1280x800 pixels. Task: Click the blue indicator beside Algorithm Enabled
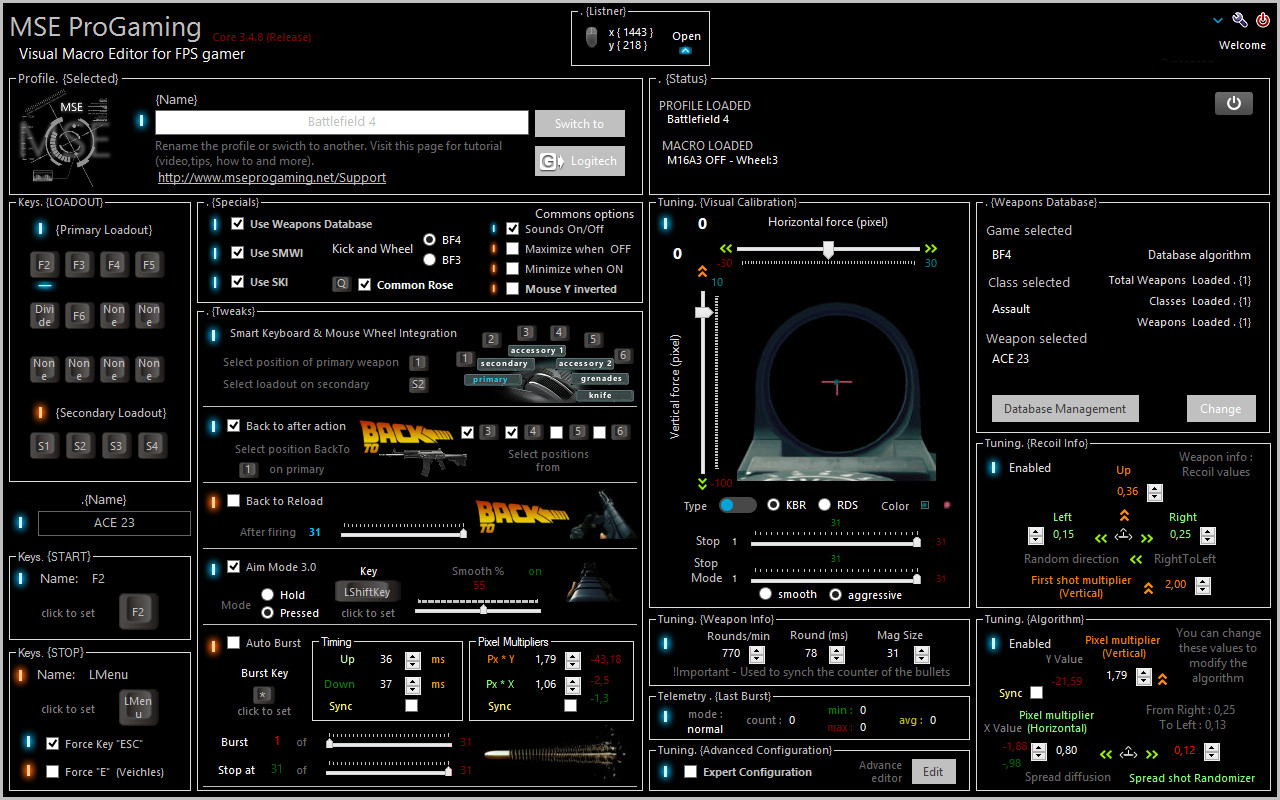pyautogui.click(x=993, y=644)
